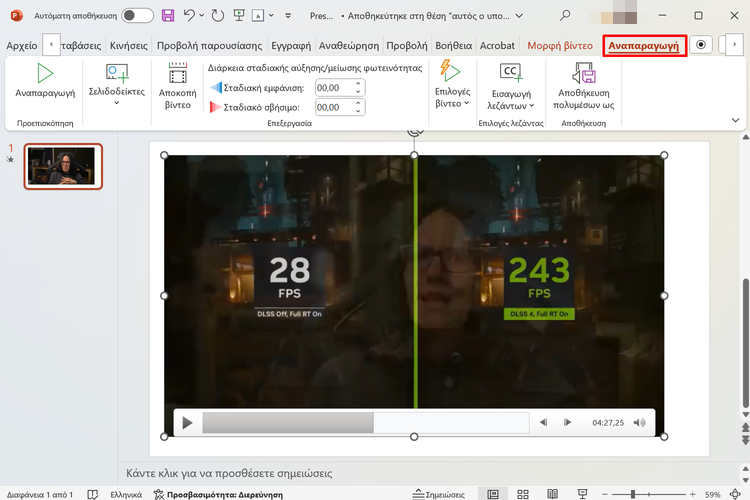Switch to Normal view icon
This screenshot has height=500, width=750.
point(493,494)
